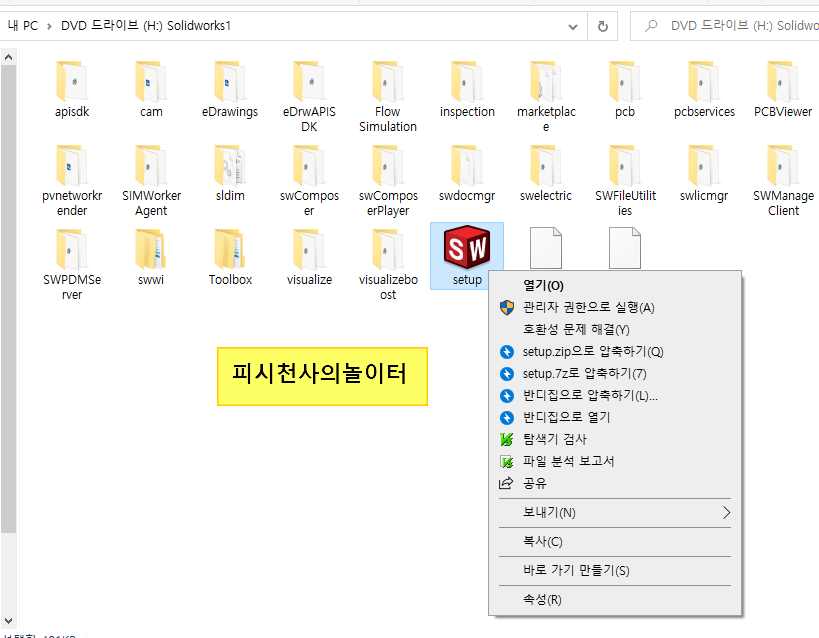The image size is (819, 638).
Task: Select the SWPDMServer folder
Action: point(72,264)
